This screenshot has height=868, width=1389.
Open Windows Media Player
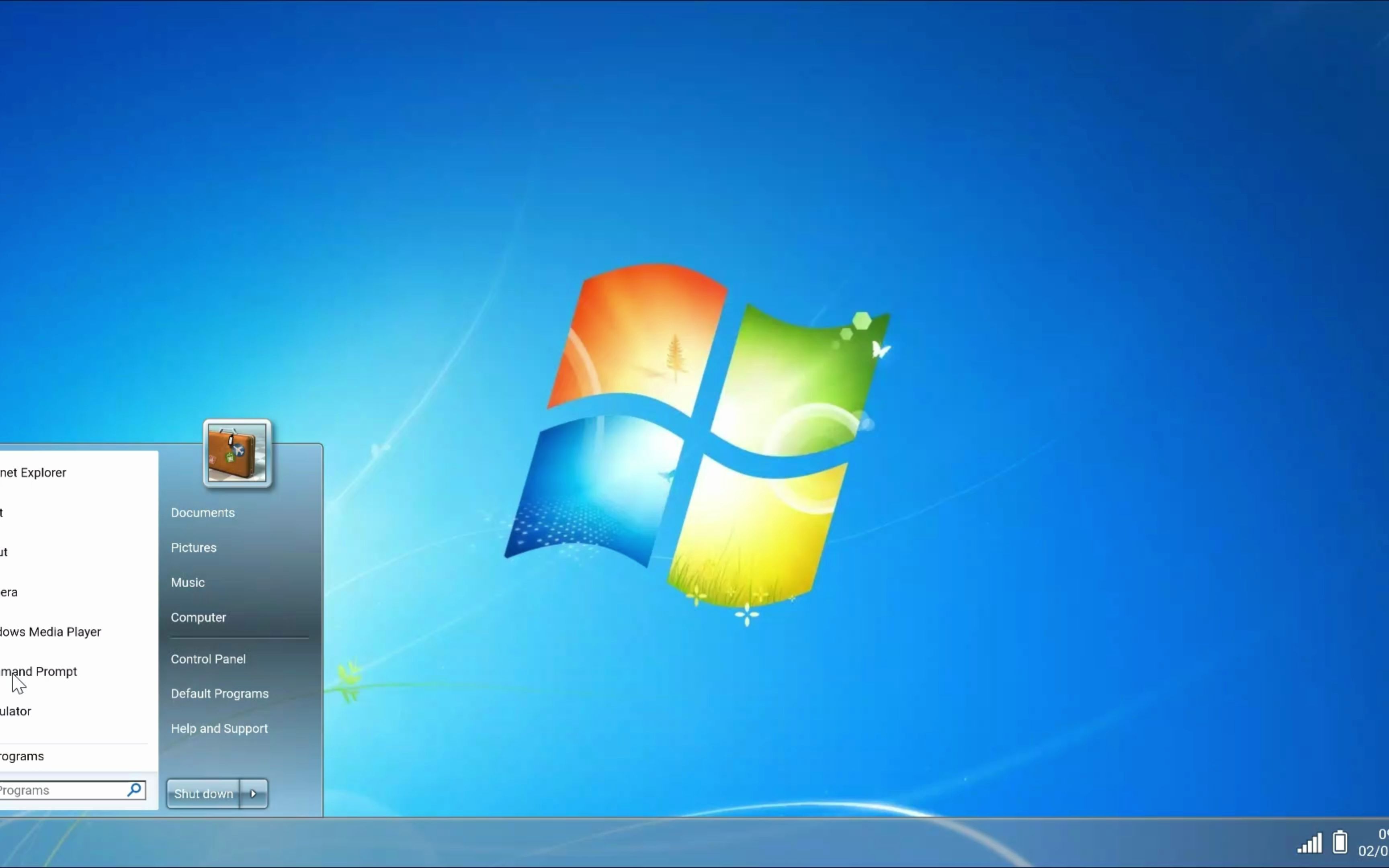coord(50,631)
